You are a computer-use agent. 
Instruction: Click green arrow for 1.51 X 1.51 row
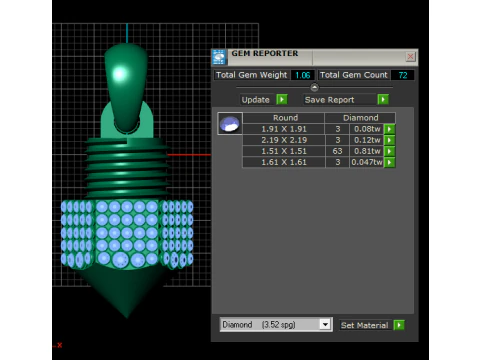tap(389, 151)
